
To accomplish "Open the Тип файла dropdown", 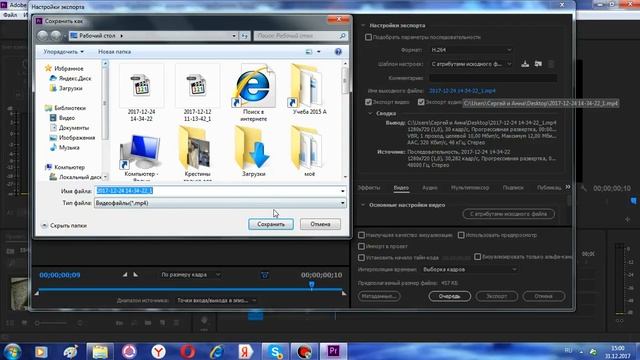I will click(220, 203).
